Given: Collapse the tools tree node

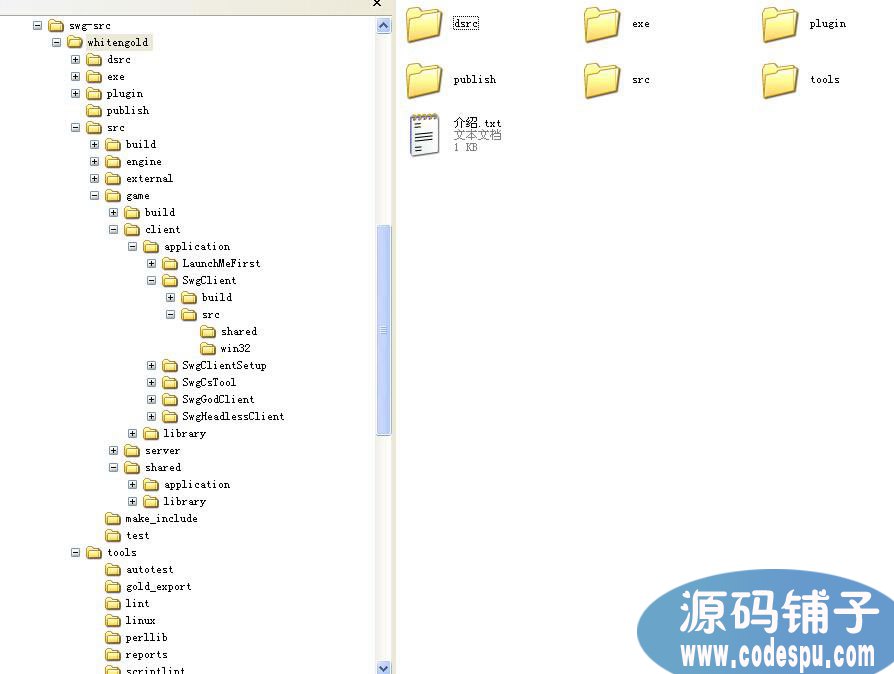Looking at the screenshot, I should point(75,553).
